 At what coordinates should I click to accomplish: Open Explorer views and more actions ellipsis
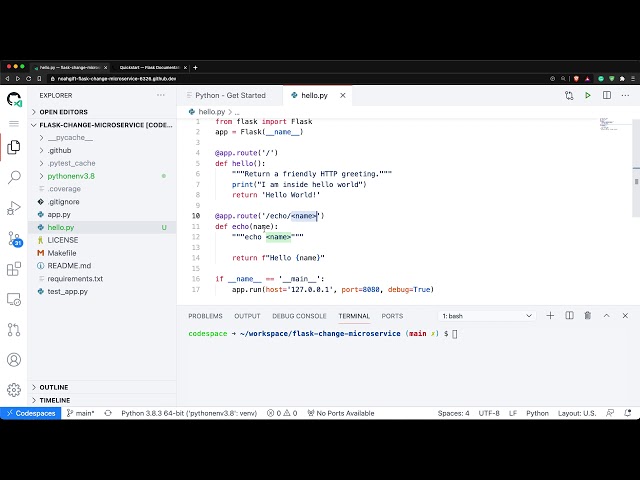[161, 95]
